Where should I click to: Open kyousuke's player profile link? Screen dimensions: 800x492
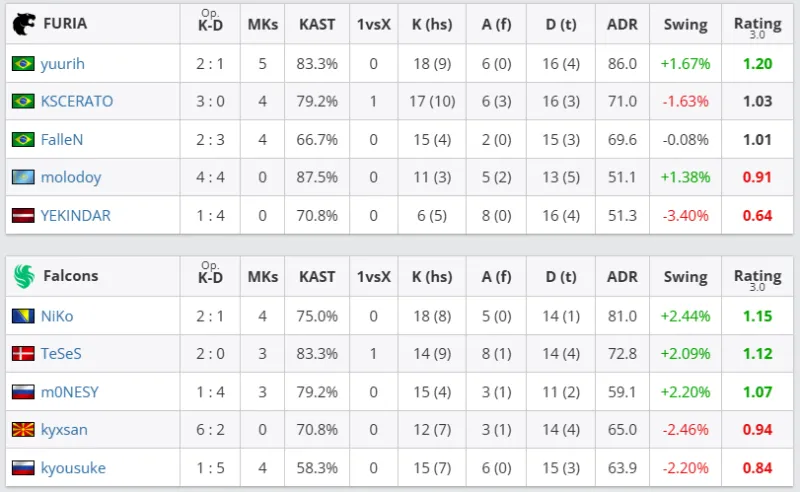(x=72, y=468)
